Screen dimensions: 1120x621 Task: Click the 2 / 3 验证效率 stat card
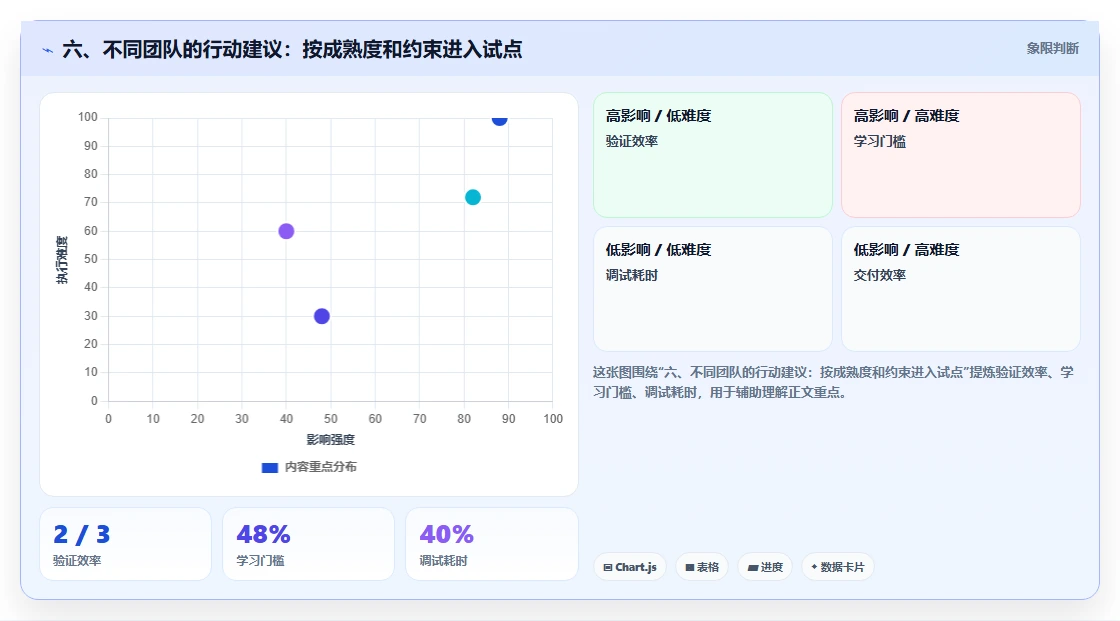coord(126,545)
